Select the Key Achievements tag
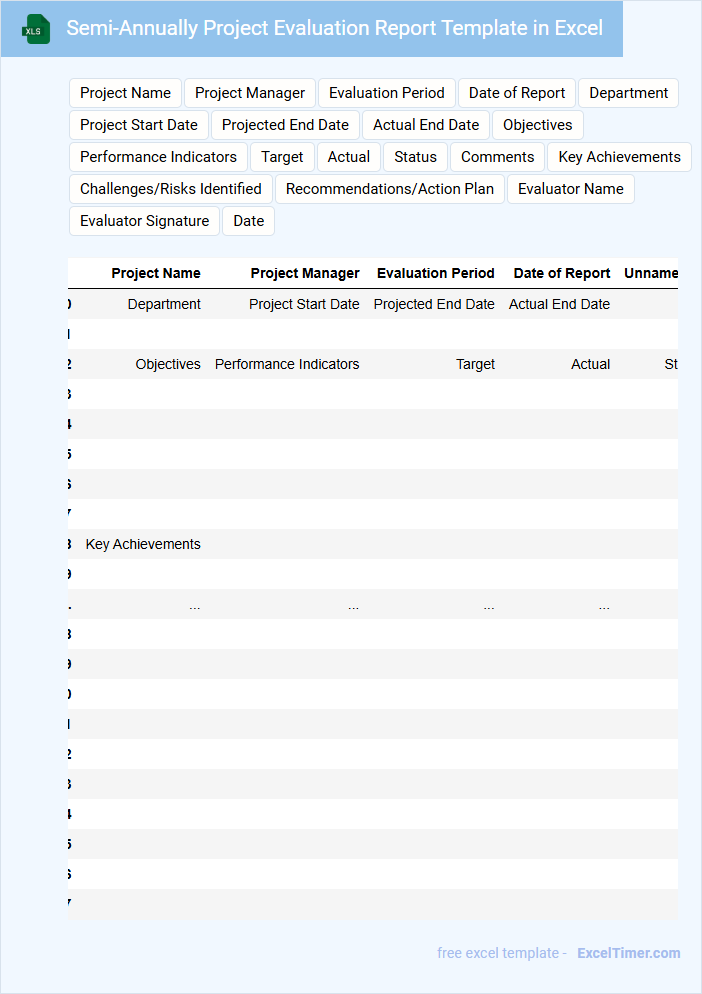Screen dimensions: 702x994 tap(620, 157)
